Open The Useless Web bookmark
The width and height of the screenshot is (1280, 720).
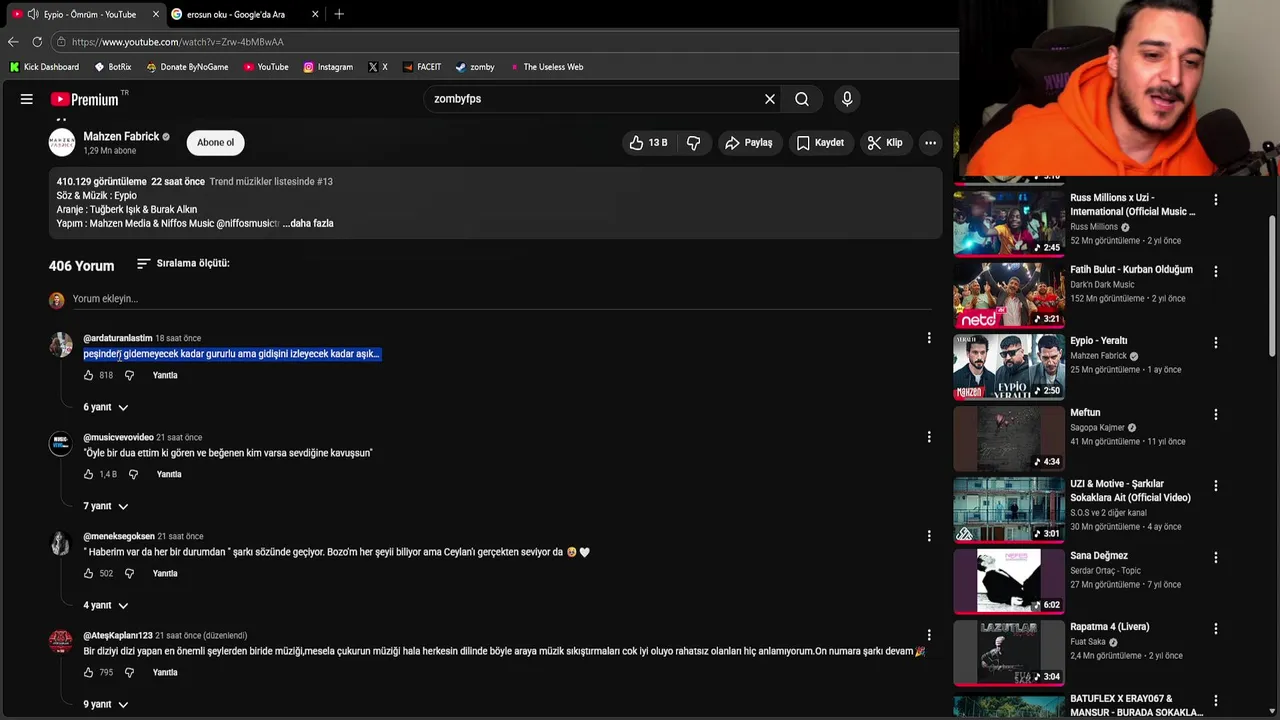[546, 67]
